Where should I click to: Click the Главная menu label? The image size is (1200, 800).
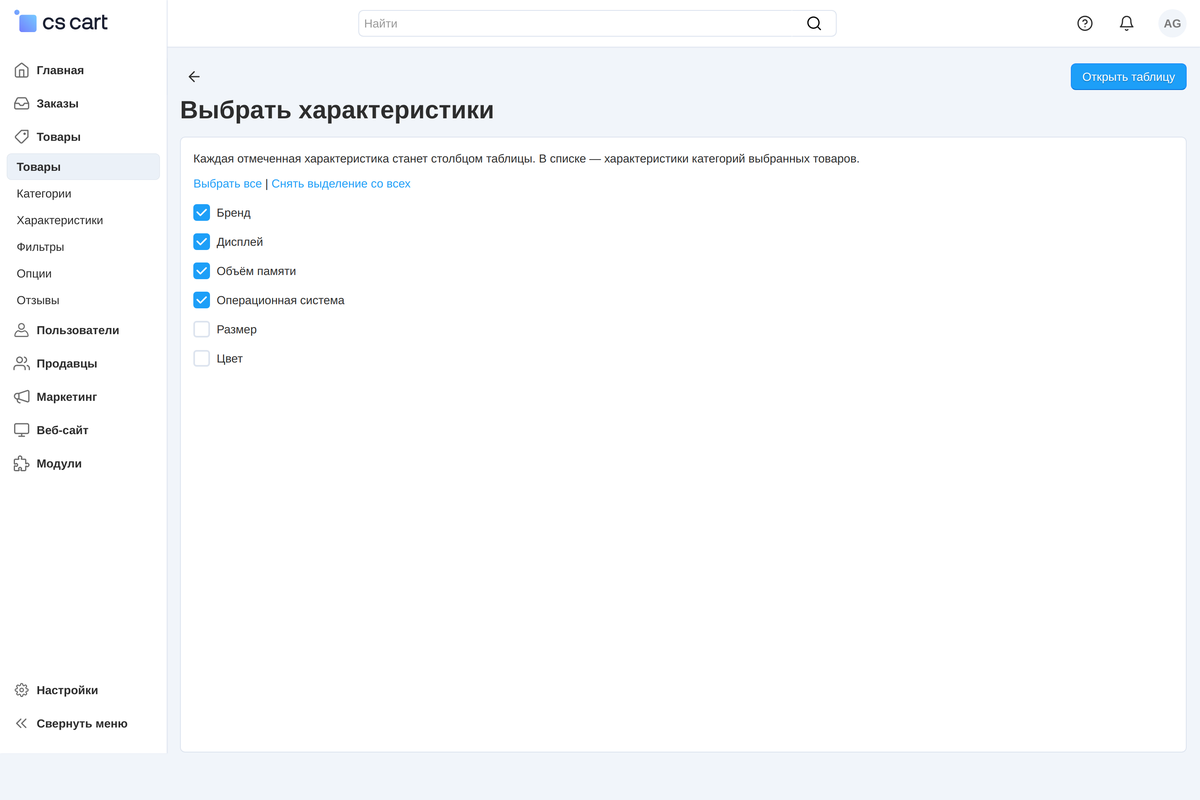60,70
